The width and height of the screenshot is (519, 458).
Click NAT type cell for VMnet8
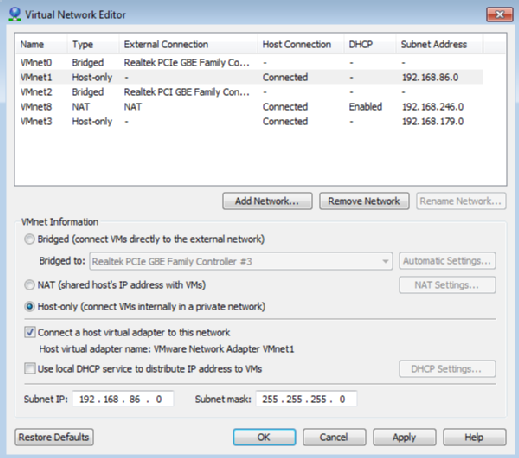(81, 107)
